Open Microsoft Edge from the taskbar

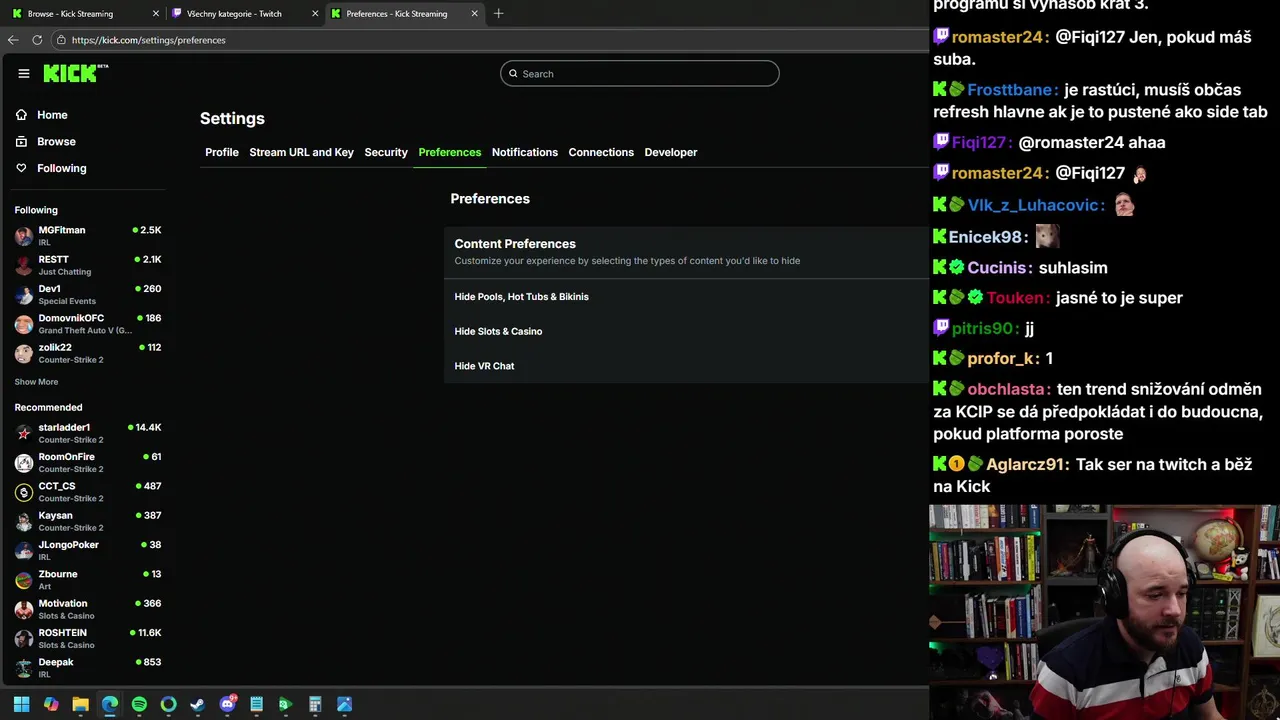coord(110,704)
